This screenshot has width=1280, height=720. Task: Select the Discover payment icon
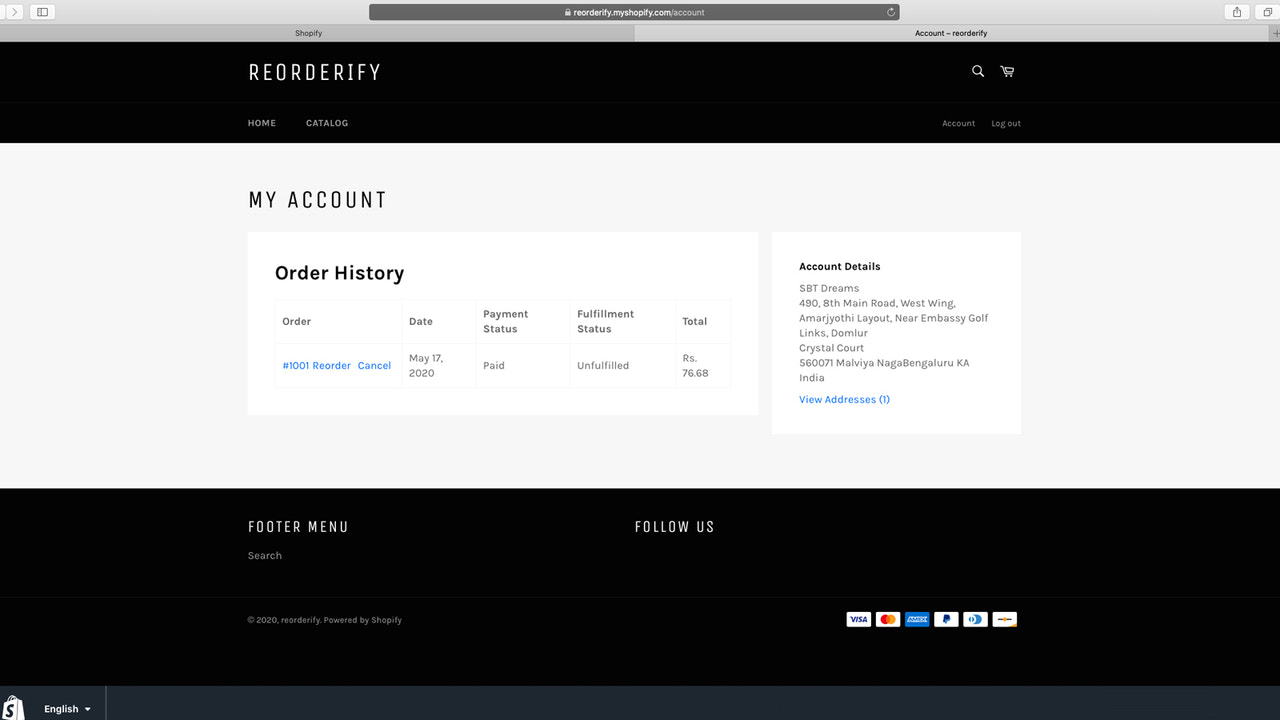point(1003,619)
